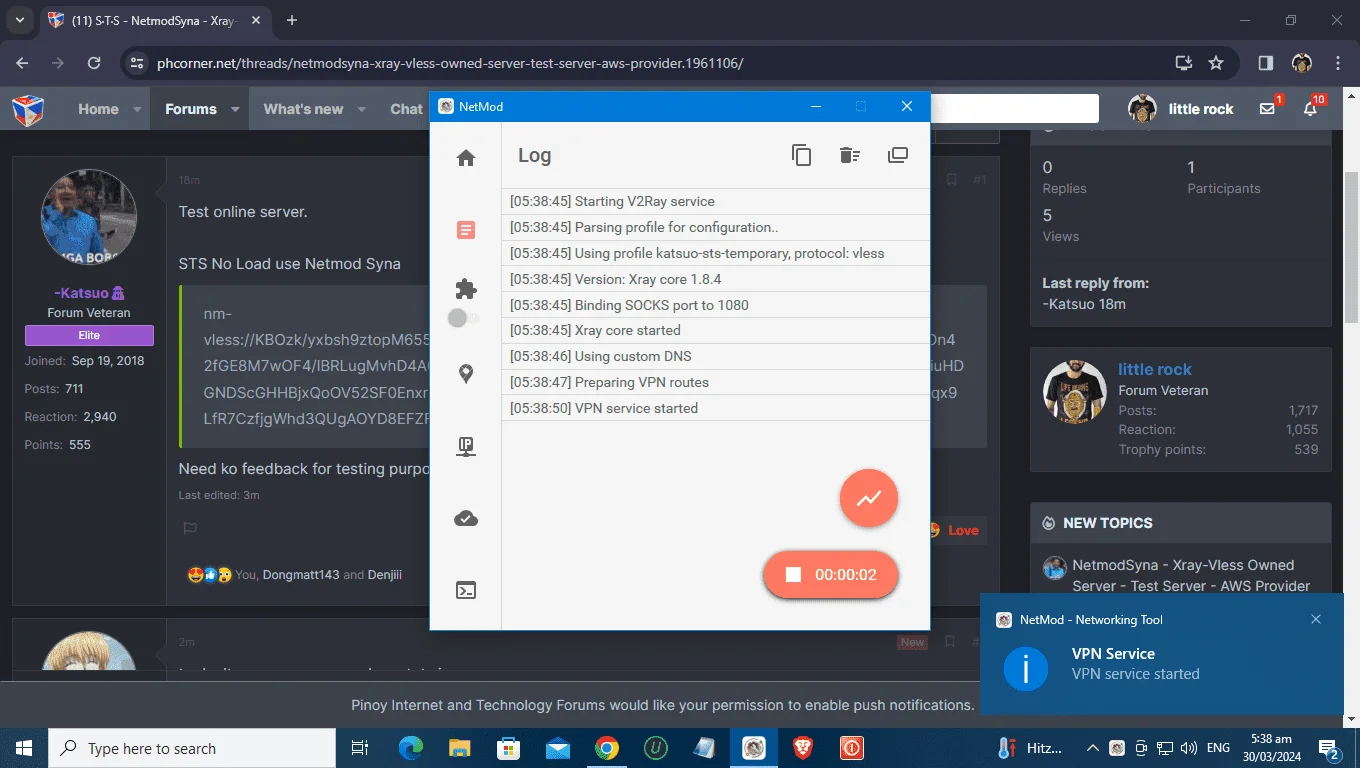Bookmark this page with the star icon

pos(1216,63)
